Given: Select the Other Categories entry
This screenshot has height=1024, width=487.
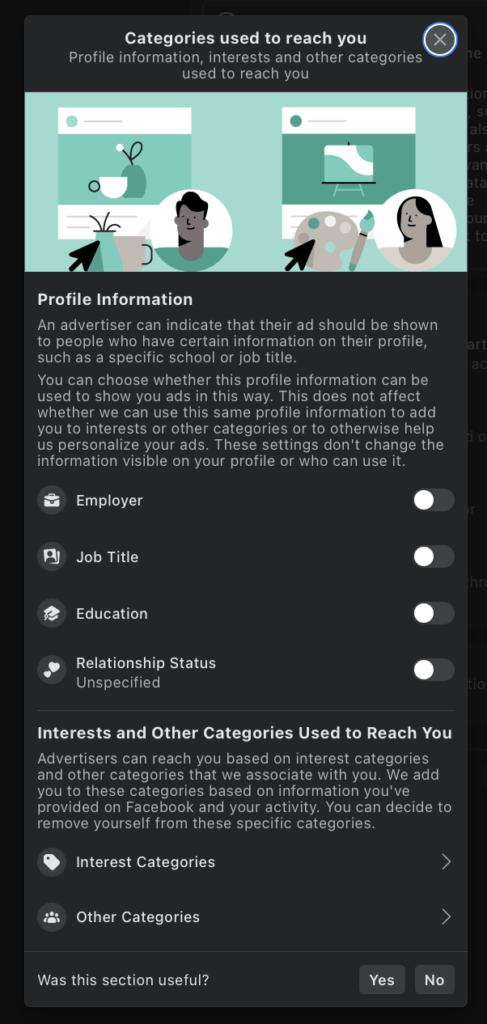Looking at the screenshot, I should [x=245, y=917].
